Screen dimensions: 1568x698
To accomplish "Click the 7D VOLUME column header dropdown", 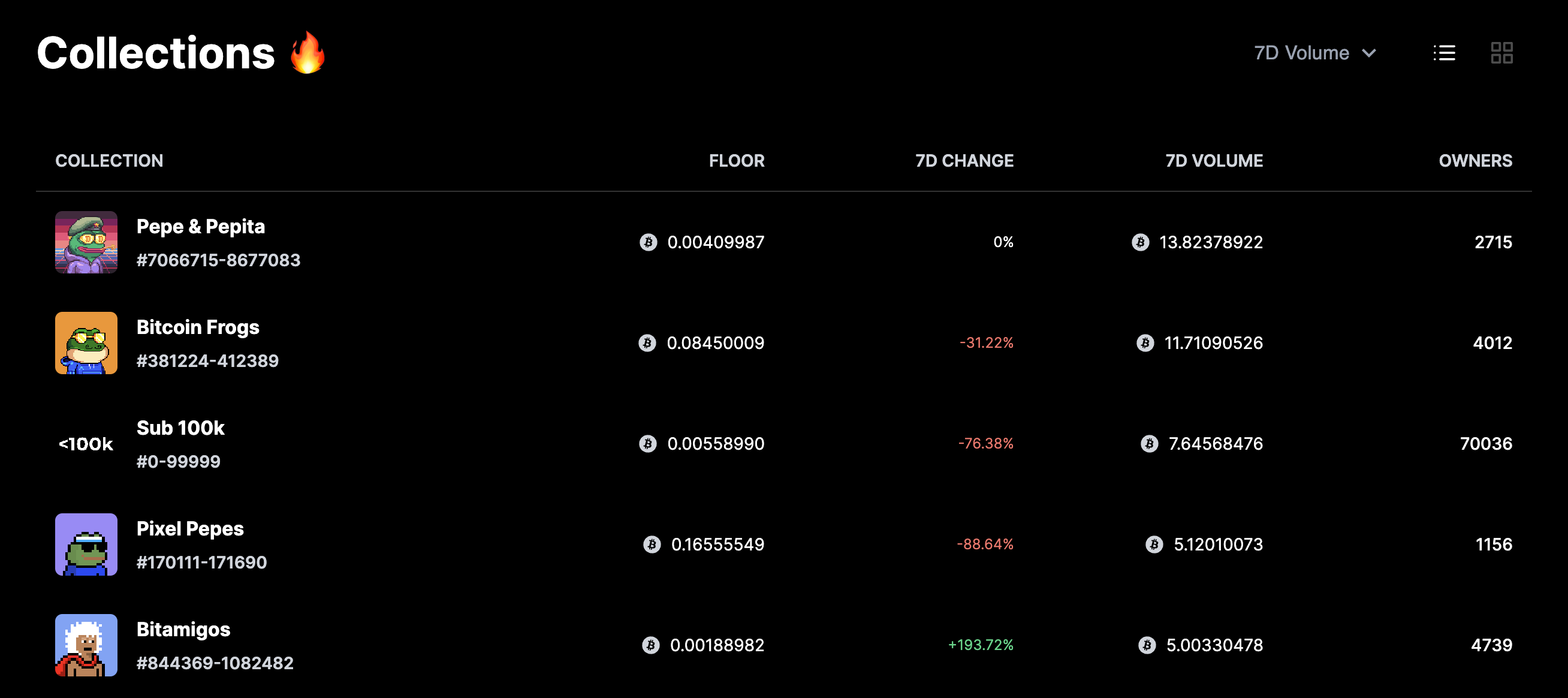I will tap(1214, 160).
